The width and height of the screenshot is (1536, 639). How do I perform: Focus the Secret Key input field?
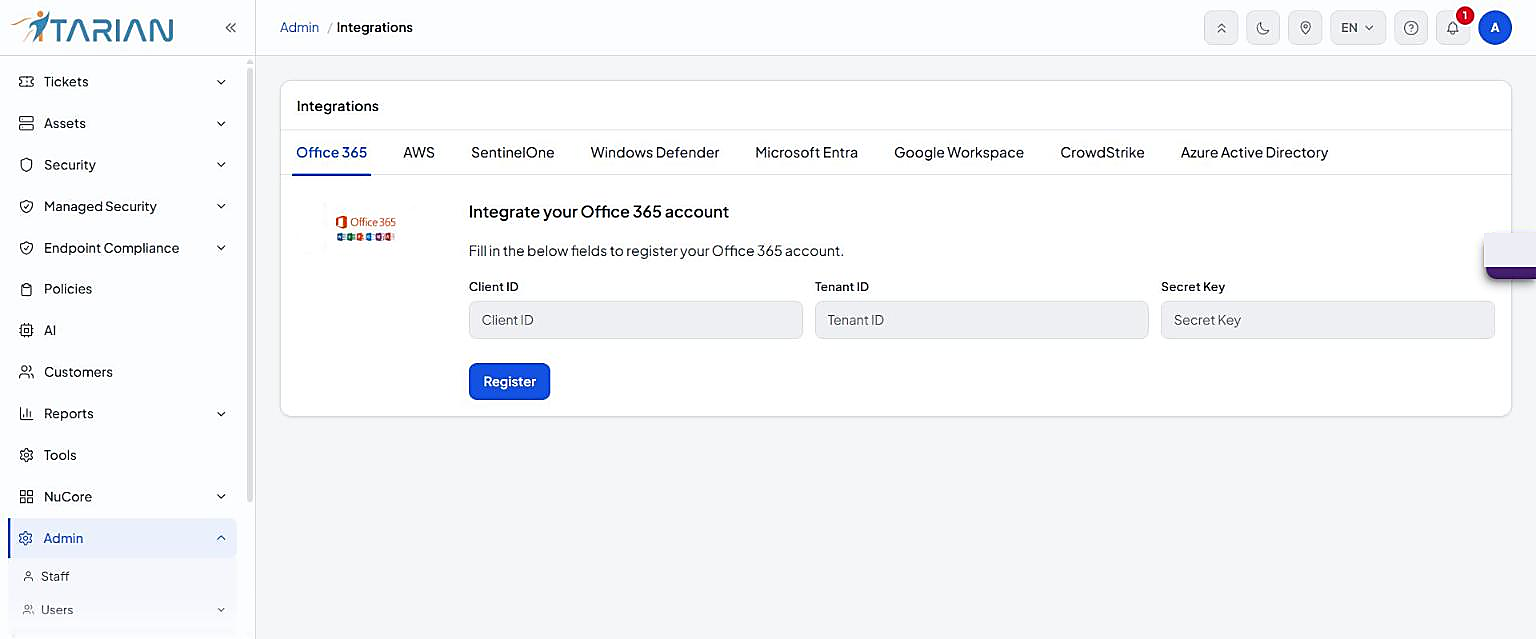click(x=1328, y=320)
